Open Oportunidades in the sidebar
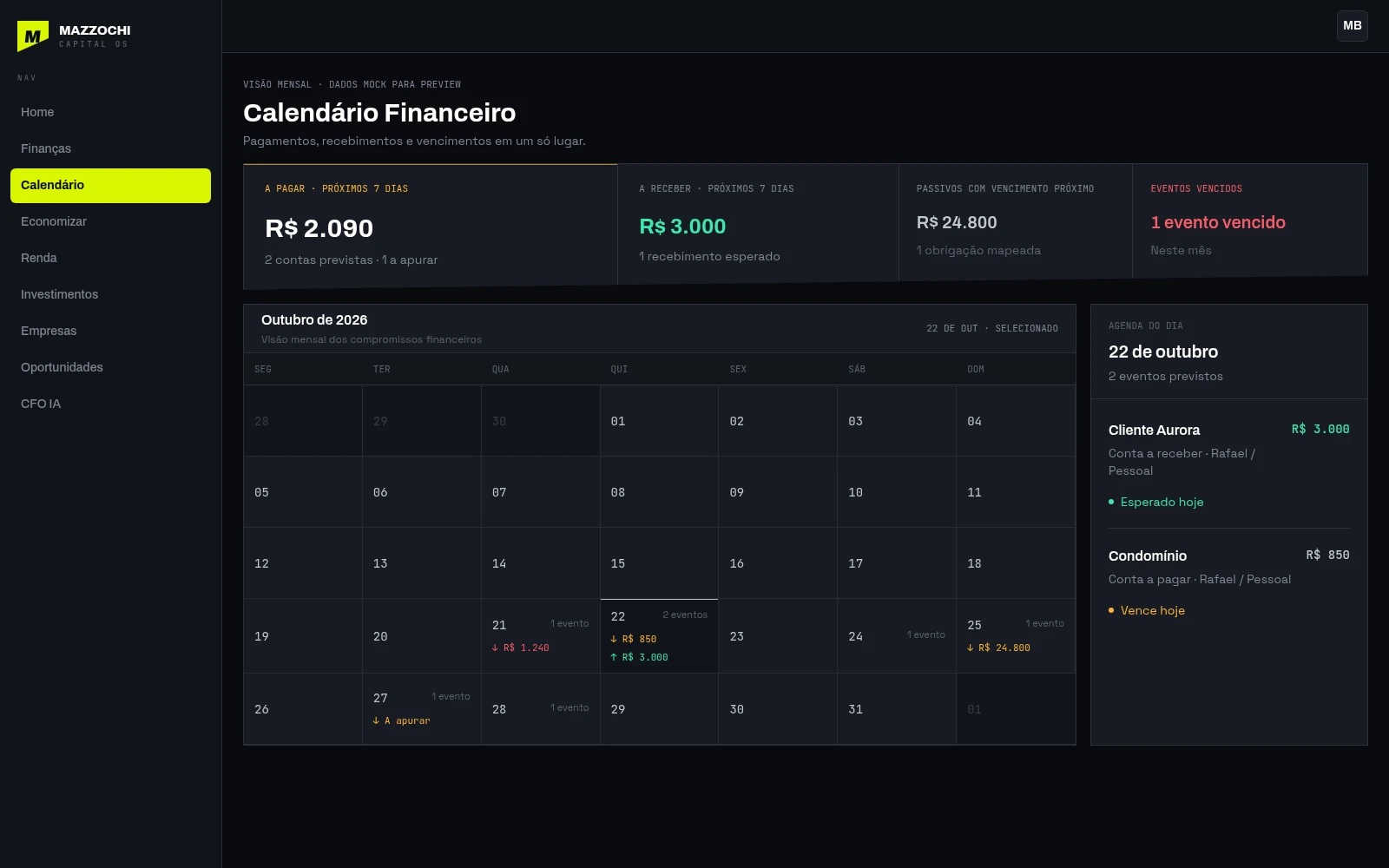Screen dimensions: 1389x868 [110, 367]
